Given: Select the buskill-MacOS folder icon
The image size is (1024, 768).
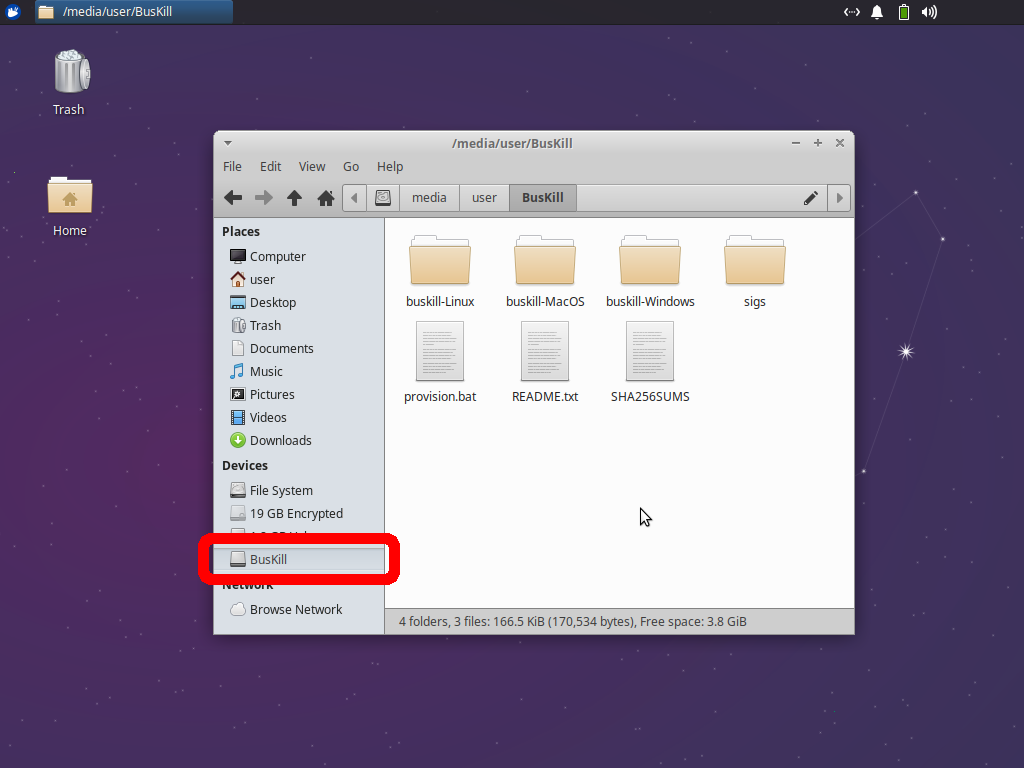Looking at the screenshot, I should 545,261.
